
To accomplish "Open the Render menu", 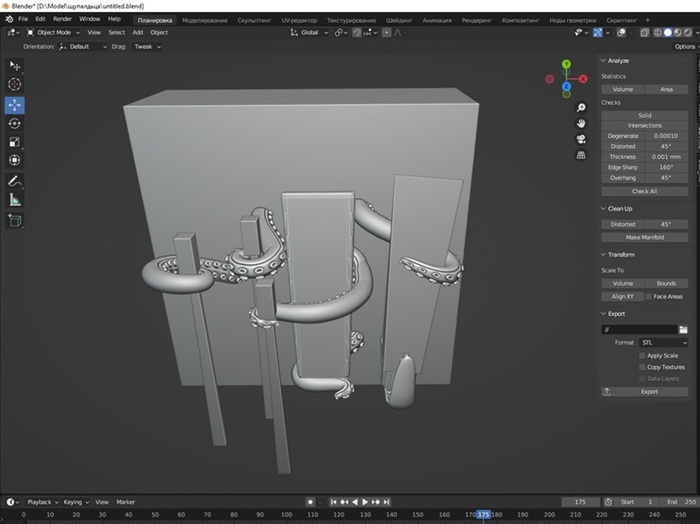I will pyautogui.click(x=62, y=18).
